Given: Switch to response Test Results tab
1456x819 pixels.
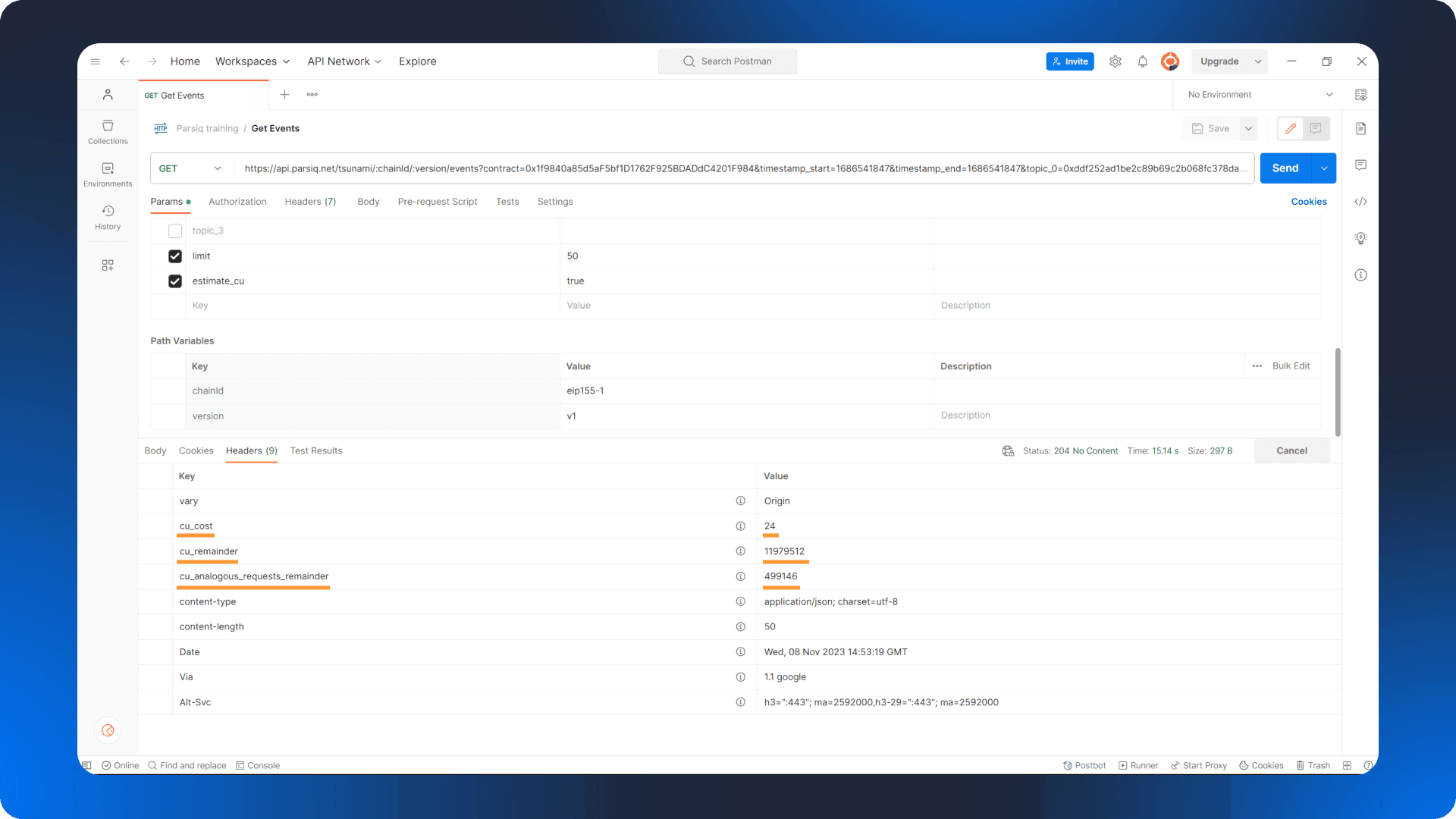Looking at the screenshot, I should pos(316,450).
